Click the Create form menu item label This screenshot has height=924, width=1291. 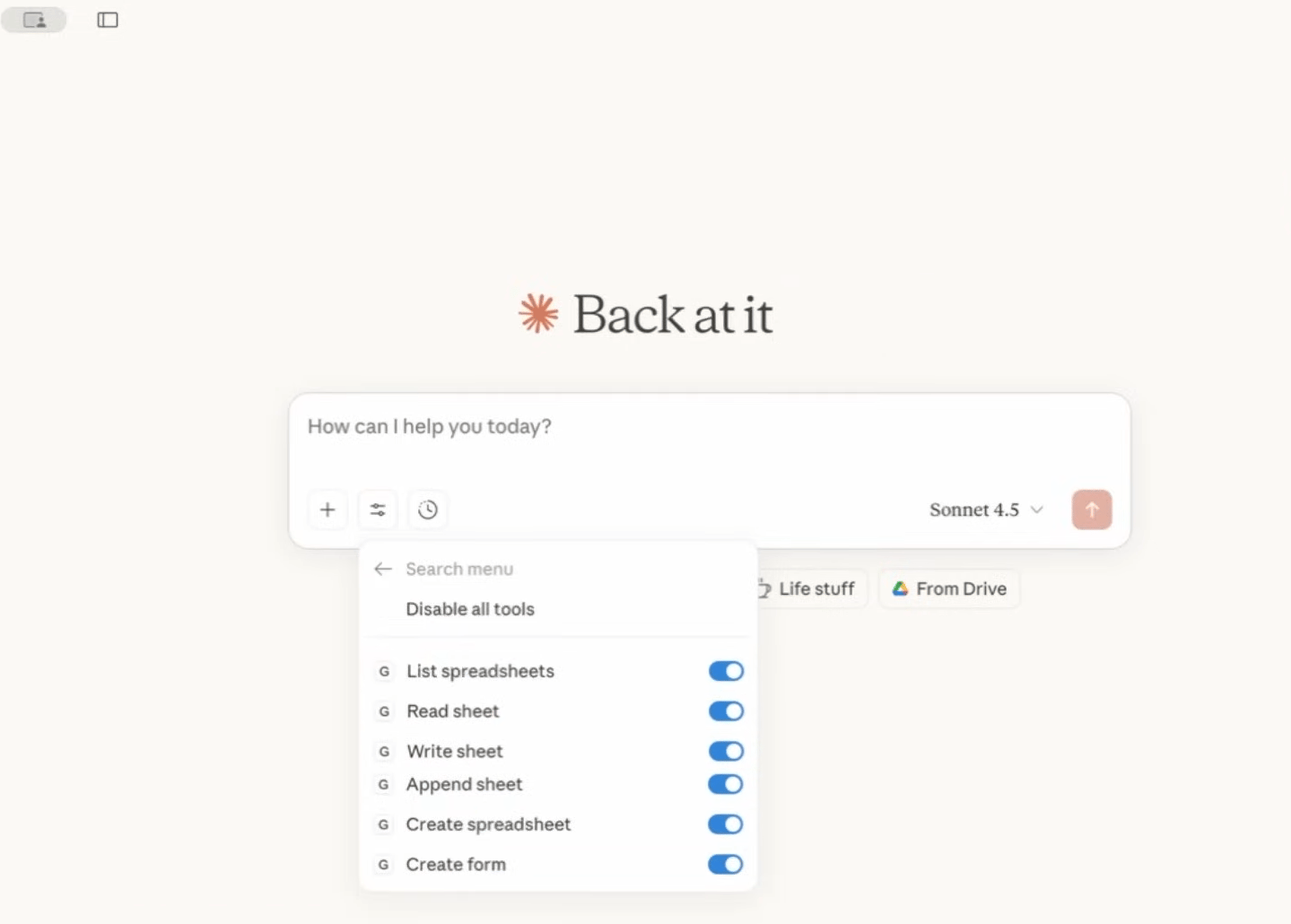pyautogui.click(x=456, y=864)
